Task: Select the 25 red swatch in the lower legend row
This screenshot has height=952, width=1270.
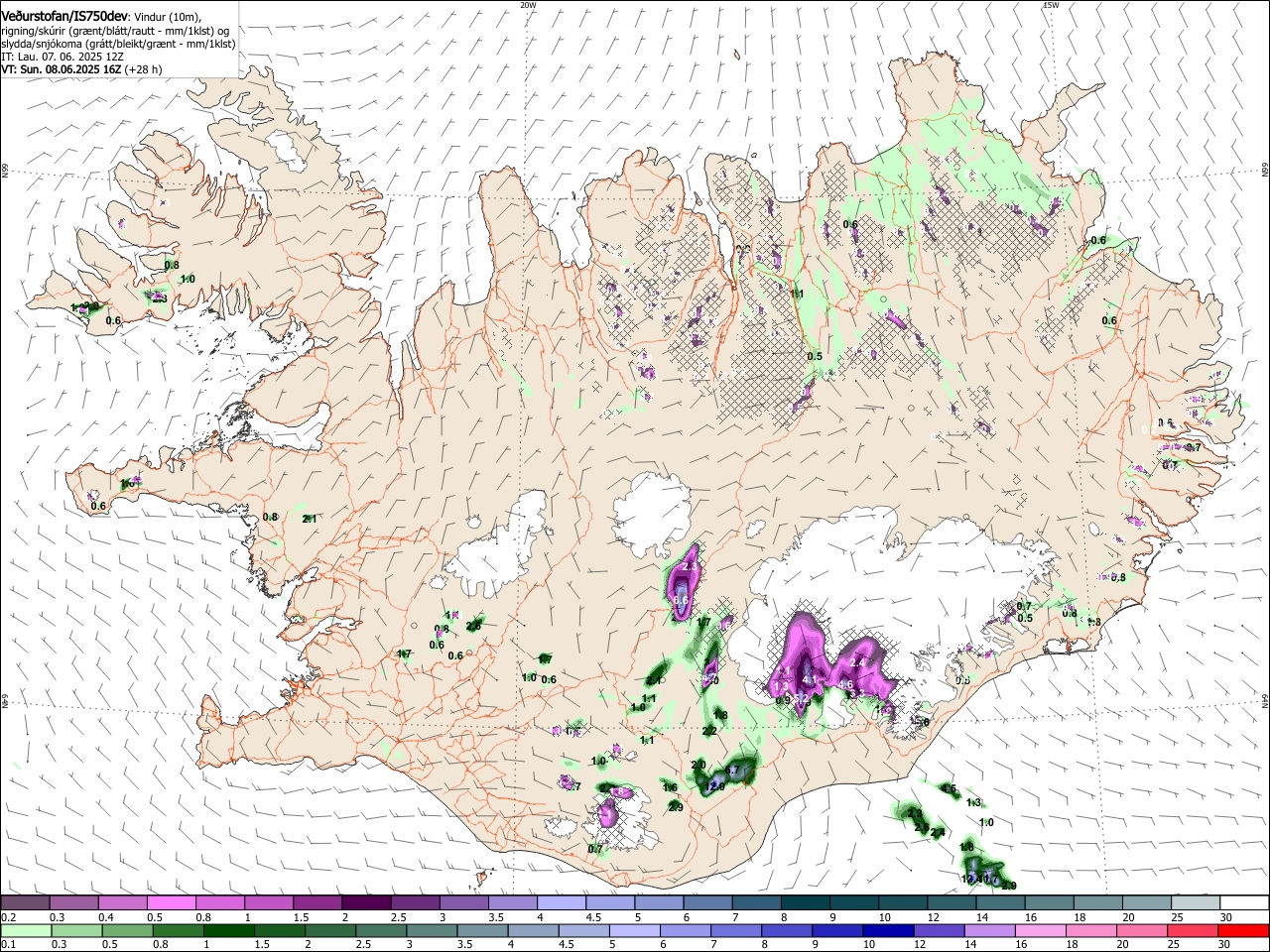Action: (1194, 930)
